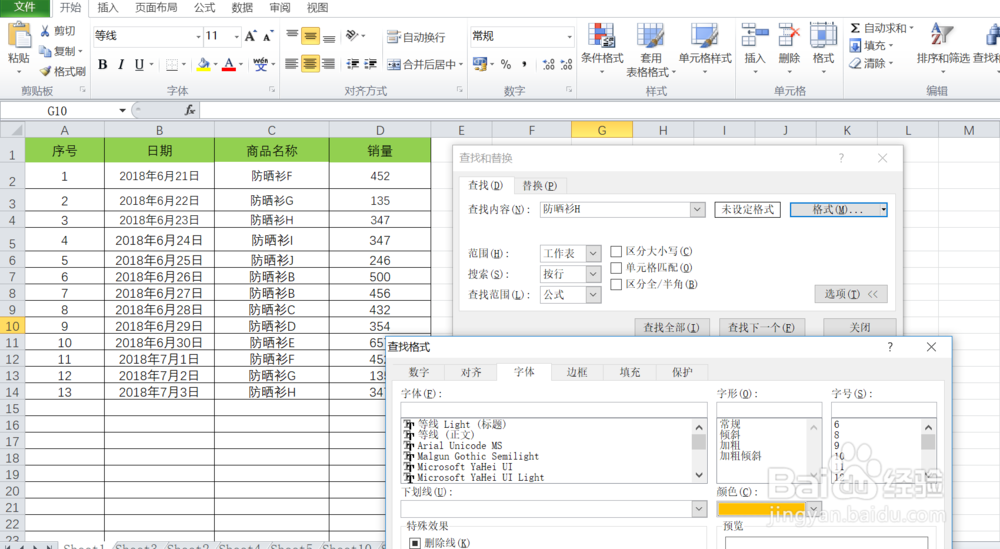The height and width of the screenshot is (549, 1000).
Task: Select Arial Unicode MS font entry
Action: click(x=459, y=446)
